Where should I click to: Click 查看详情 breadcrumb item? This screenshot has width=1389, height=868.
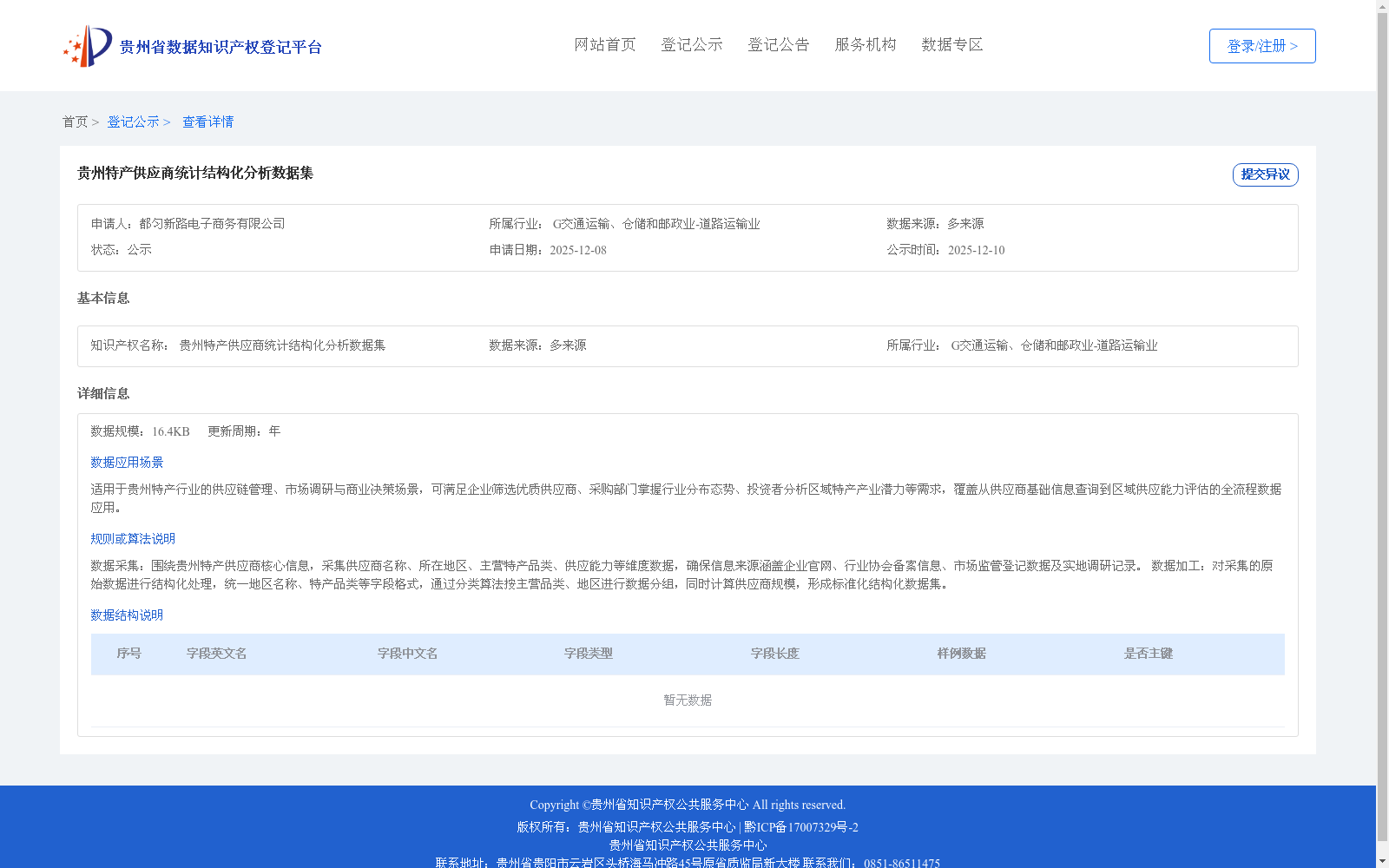tap(207, 122)
